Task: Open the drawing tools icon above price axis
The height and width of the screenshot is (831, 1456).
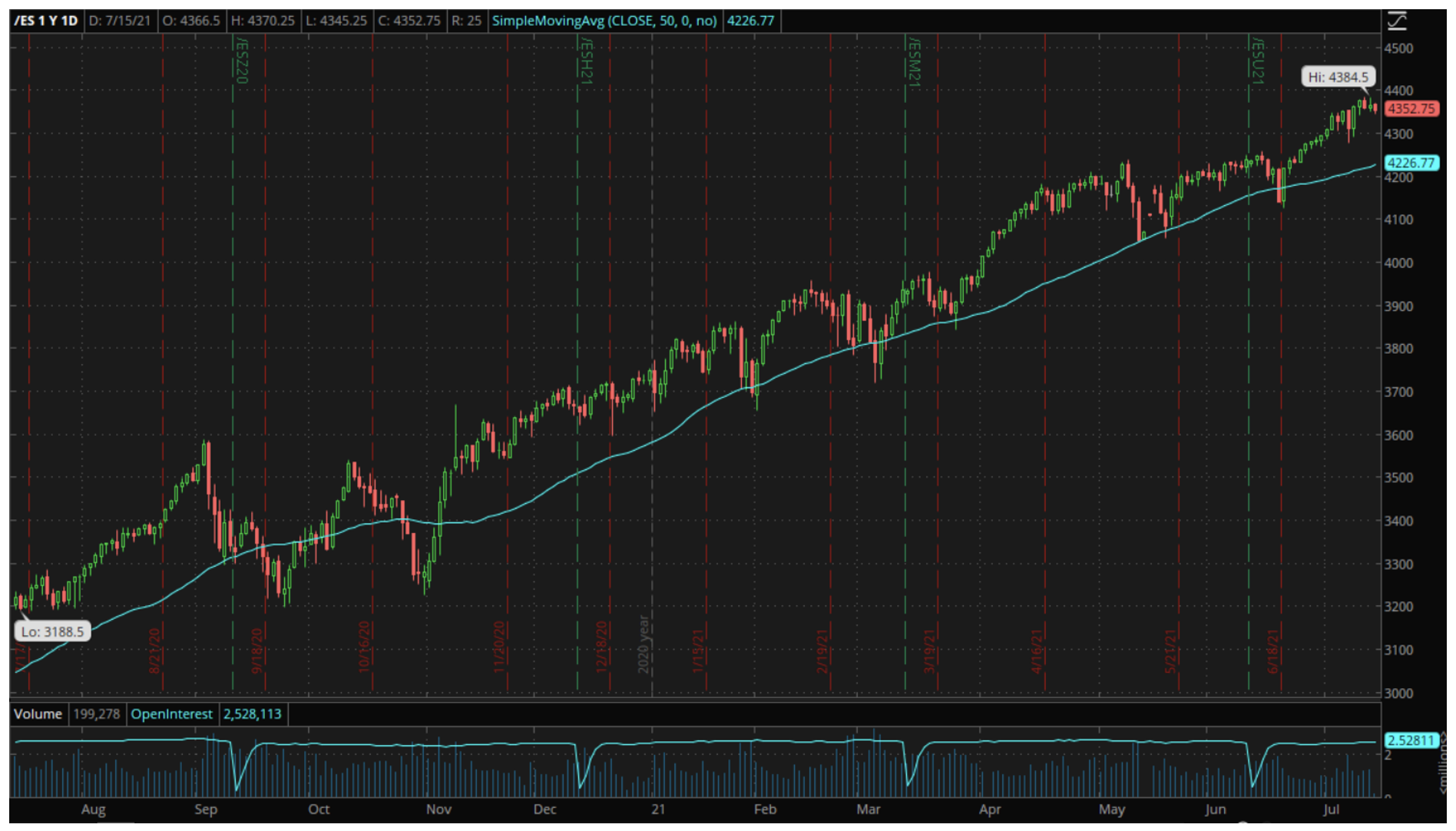Action: [1397, 22]
